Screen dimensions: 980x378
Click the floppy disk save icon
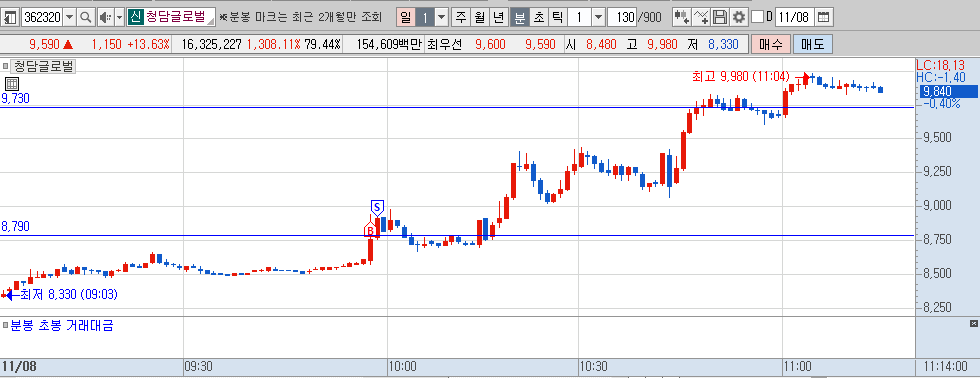[721, 17]
